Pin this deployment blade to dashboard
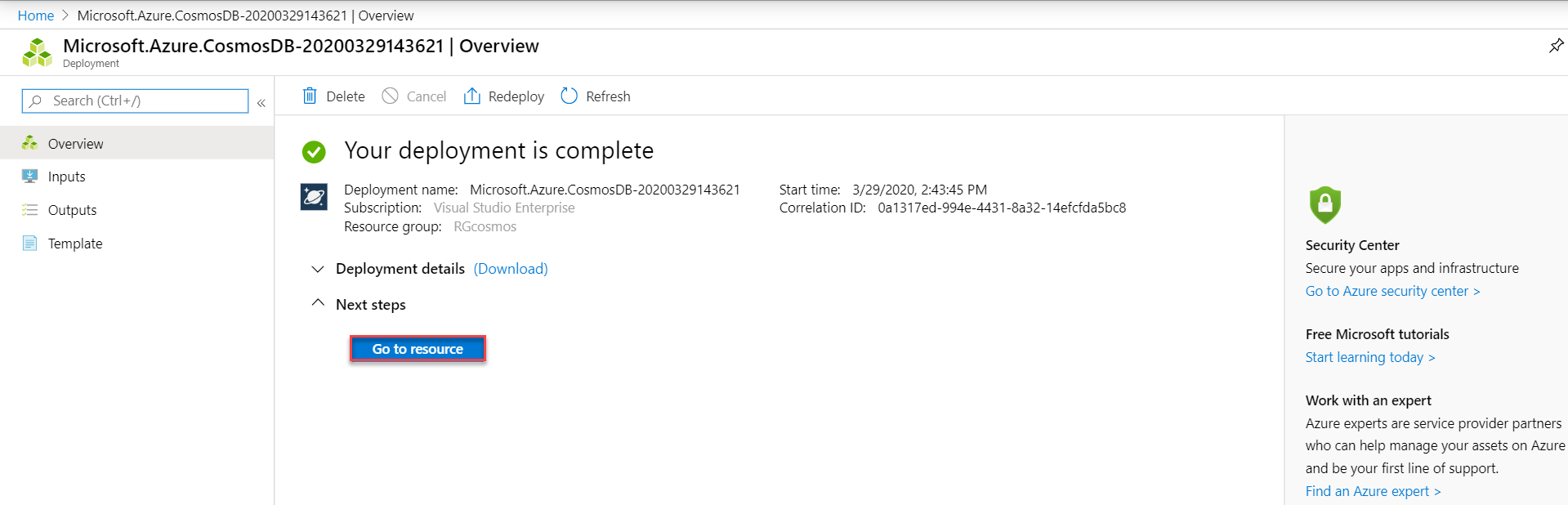Image resolution: width=1568 pixels, height=505 pixels. [x=1556, y=46]
